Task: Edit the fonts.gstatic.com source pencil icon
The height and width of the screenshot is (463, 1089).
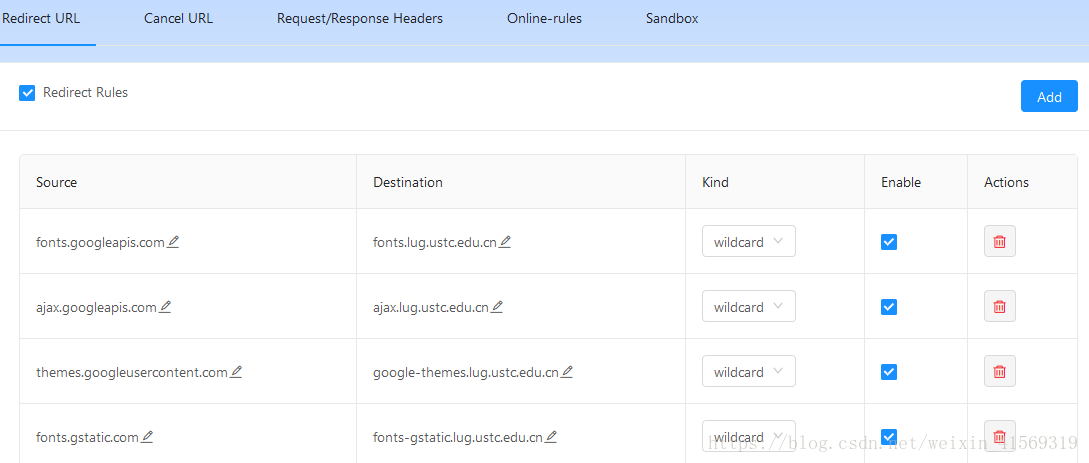Action: [147, 437]
